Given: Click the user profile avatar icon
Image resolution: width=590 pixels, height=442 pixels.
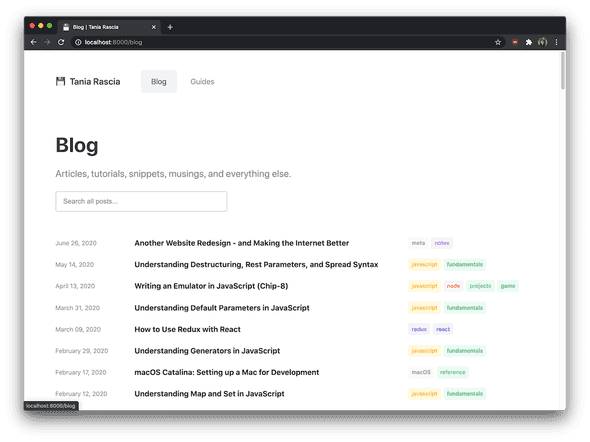Looking at the screenshot, I should click(542, 42).
